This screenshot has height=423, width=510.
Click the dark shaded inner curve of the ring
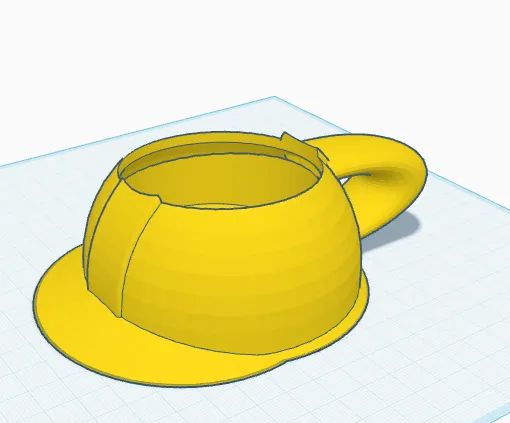click(x=388, y=176)
